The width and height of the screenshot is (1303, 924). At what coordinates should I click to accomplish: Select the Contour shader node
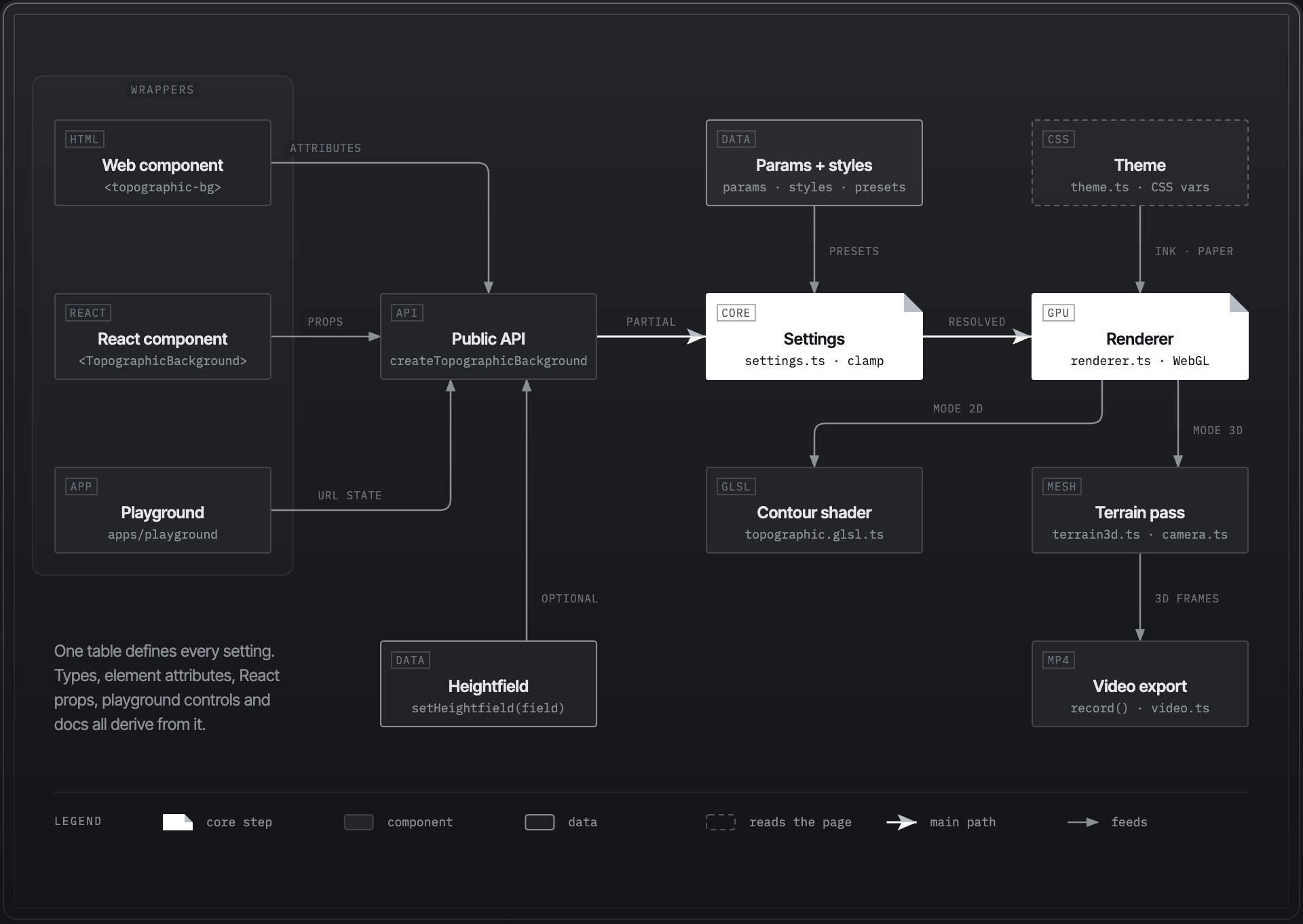click(x=814, y=510)
